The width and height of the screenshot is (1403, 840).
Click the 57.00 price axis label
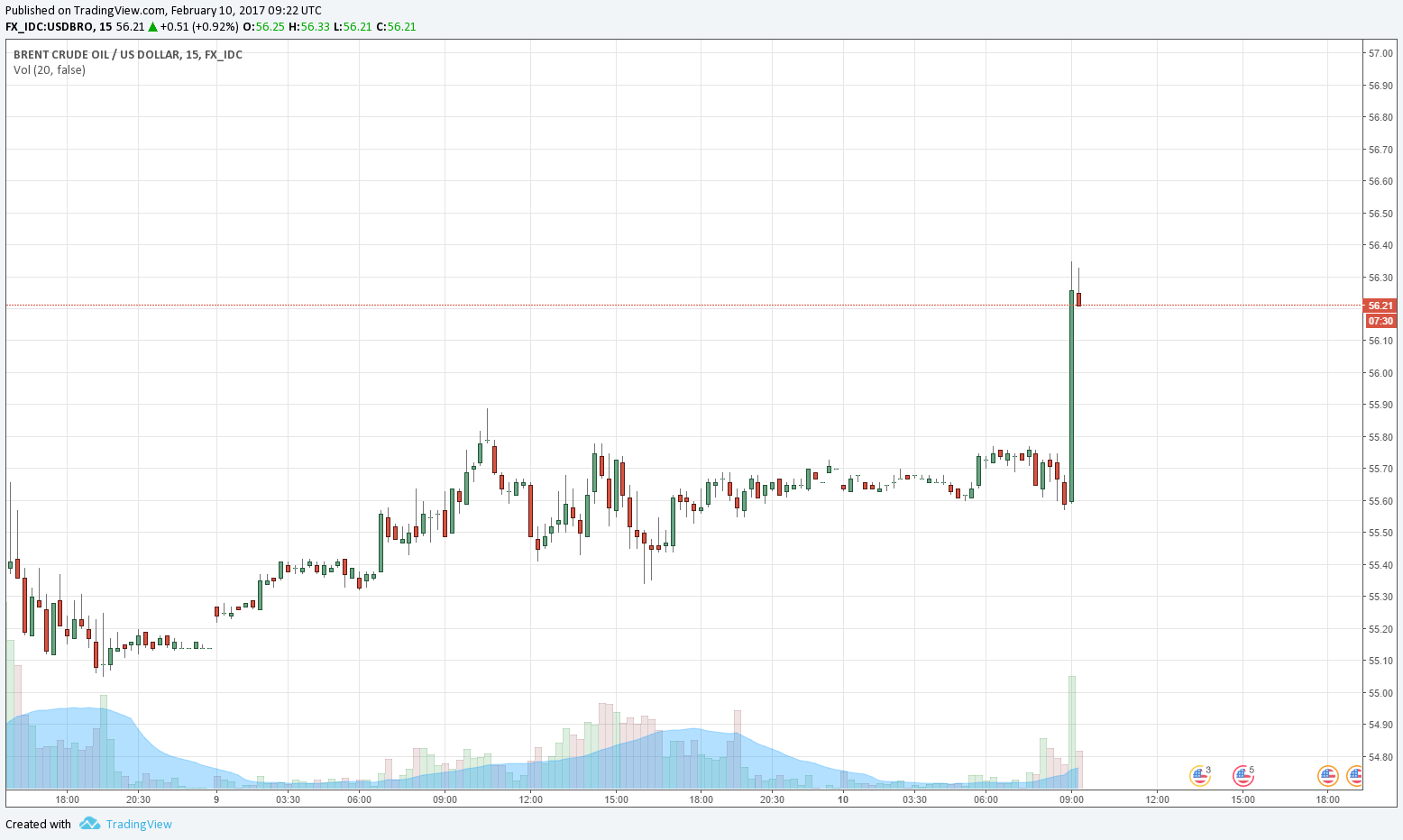1380,53
